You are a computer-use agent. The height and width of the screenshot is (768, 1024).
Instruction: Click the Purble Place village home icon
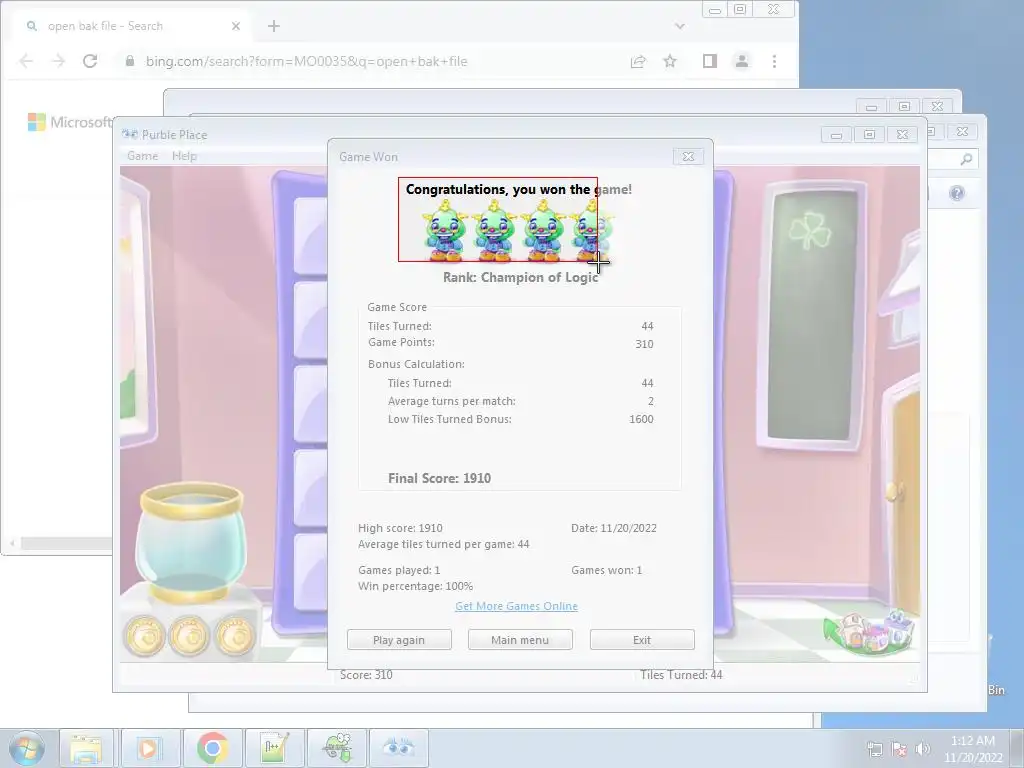click(869, 632)
